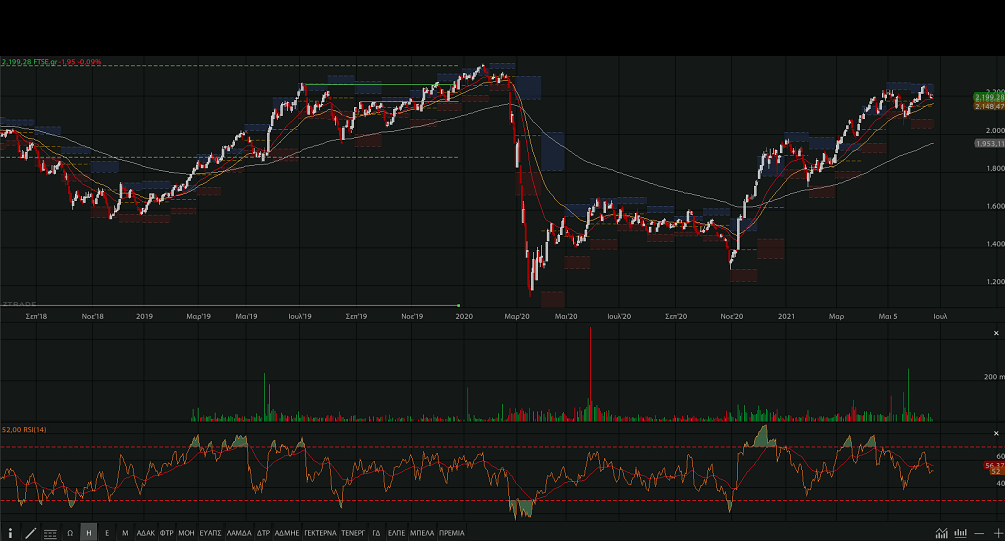Show the ΕΥΑΠΣ stock chart
Image resolution: width=1005 pixels, height=541 pixels.
(210, 533)
